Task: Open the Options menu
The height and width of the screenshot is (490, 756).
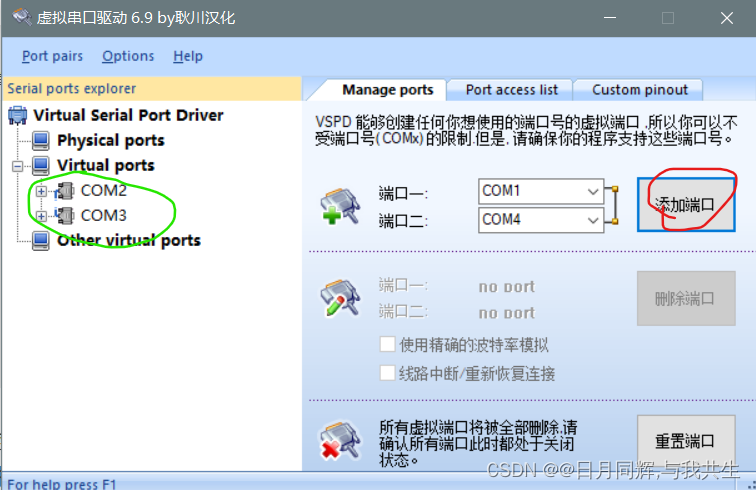Action: coord(128,56)
